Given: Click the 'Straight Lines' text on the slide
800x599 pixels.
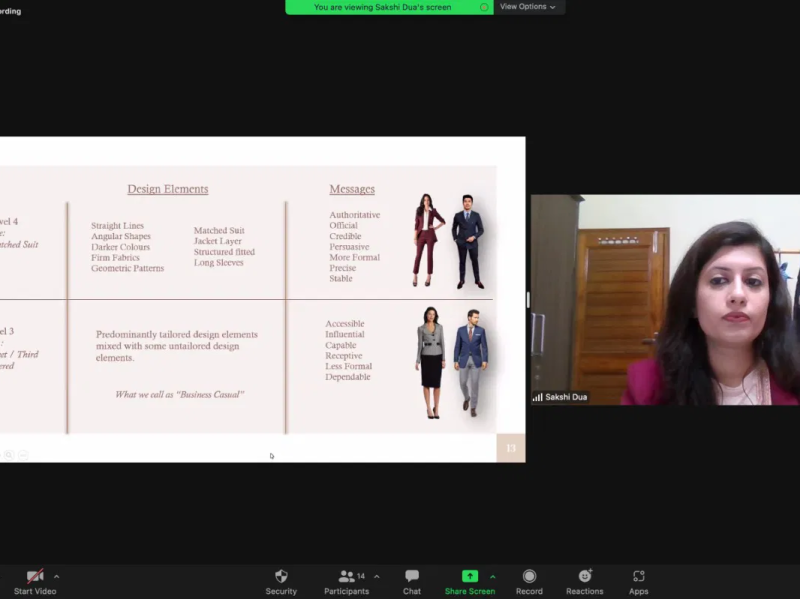Looking at the screenshot, I should [117, 226].
